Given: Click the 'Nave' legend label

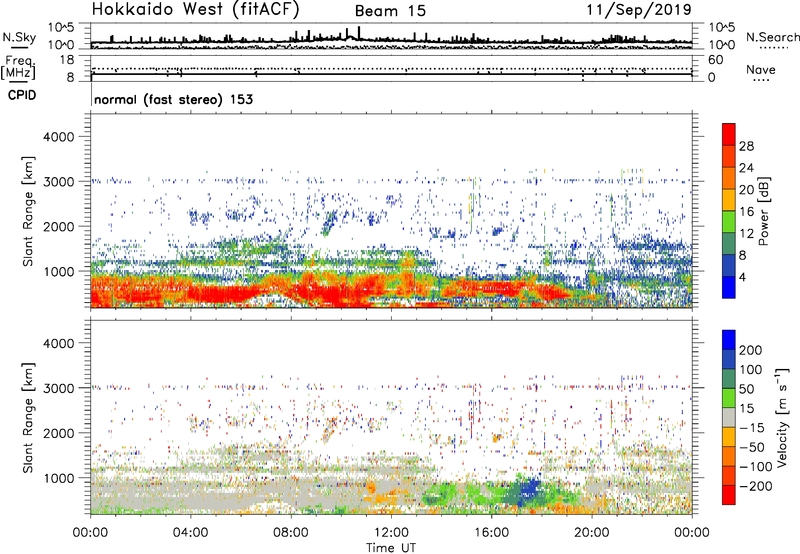Looking at the screenshot, I should tap(761, 70).
